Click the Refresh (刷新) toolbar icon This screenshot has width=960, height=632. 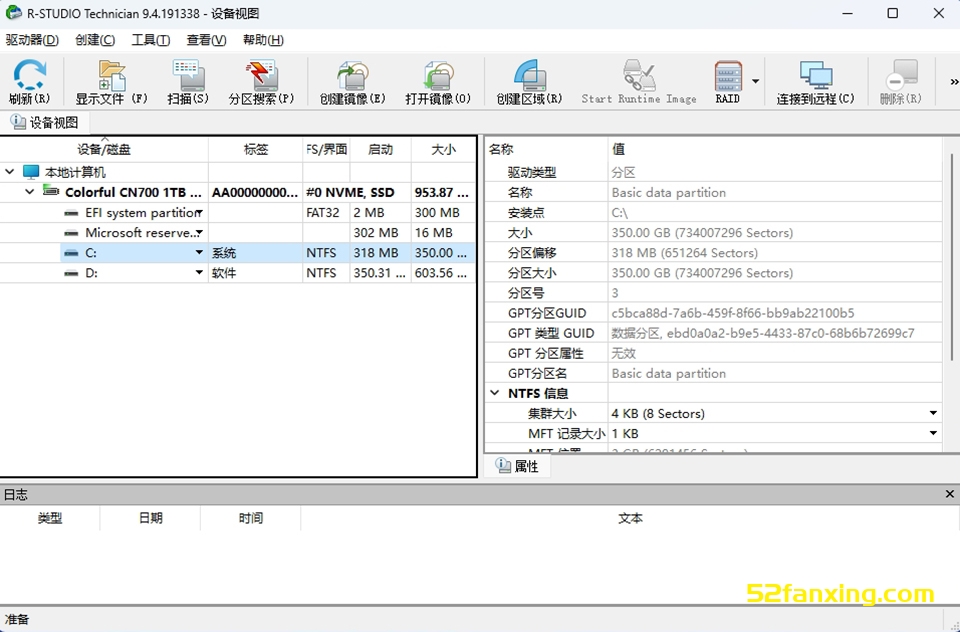tap(29, 81)
